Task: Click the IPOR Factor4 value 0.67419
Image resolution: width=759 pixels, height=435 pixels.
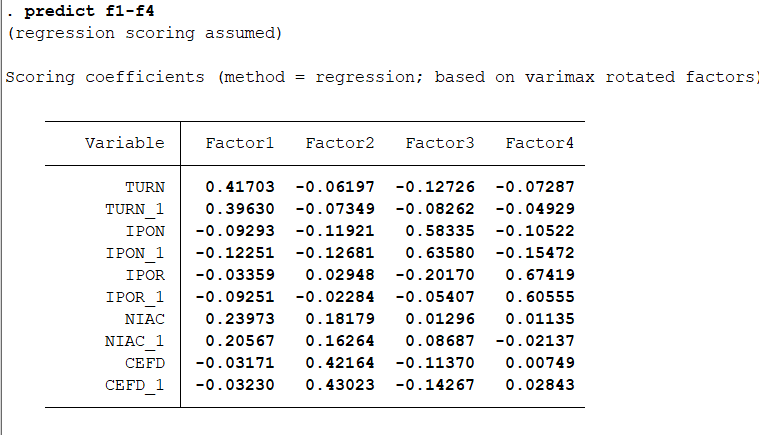Action: (x=540, y=275)
